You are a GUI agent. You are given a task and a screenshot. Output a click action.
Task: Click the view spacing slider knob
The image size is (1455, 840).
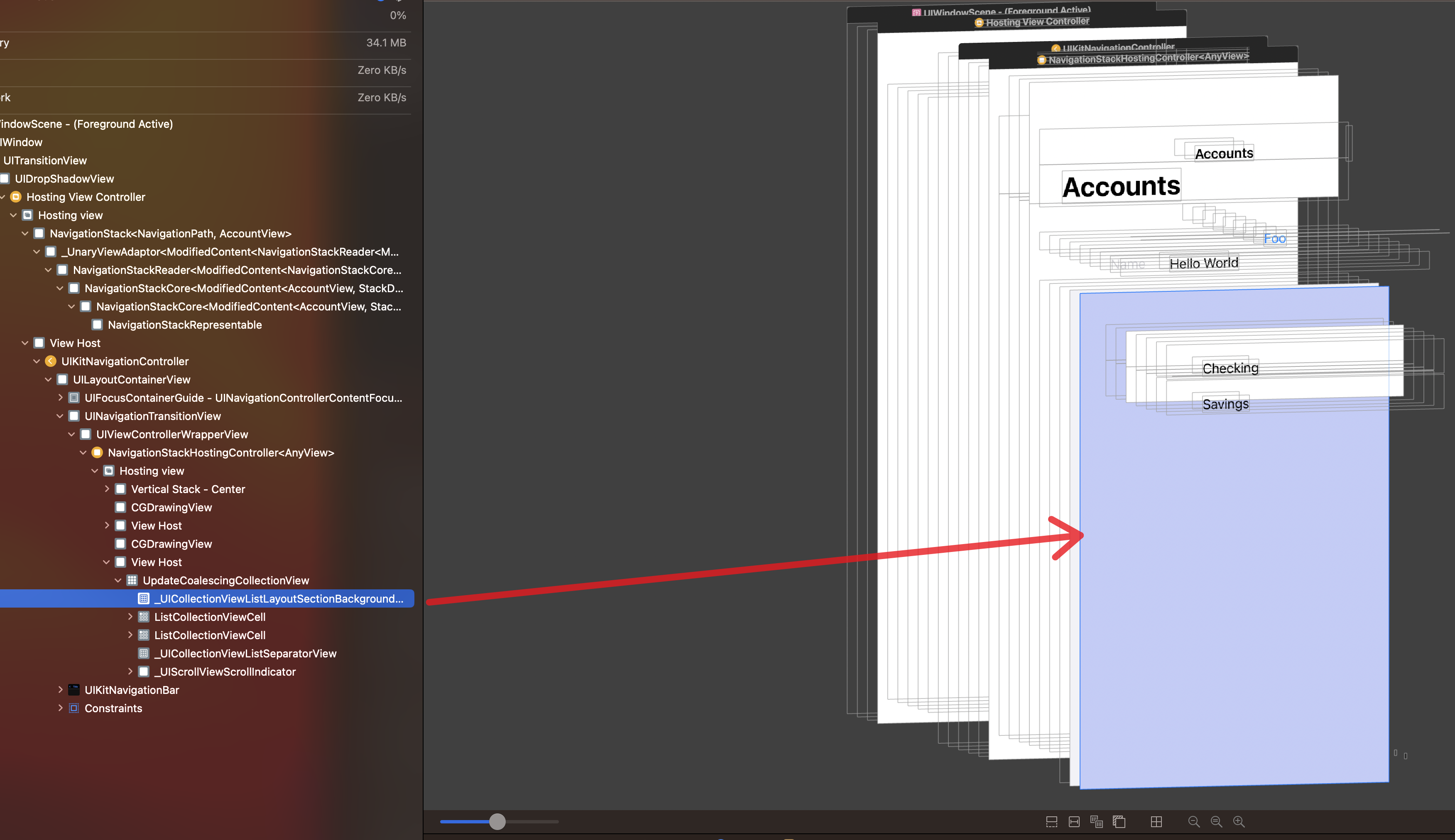[x=497, y=822]
